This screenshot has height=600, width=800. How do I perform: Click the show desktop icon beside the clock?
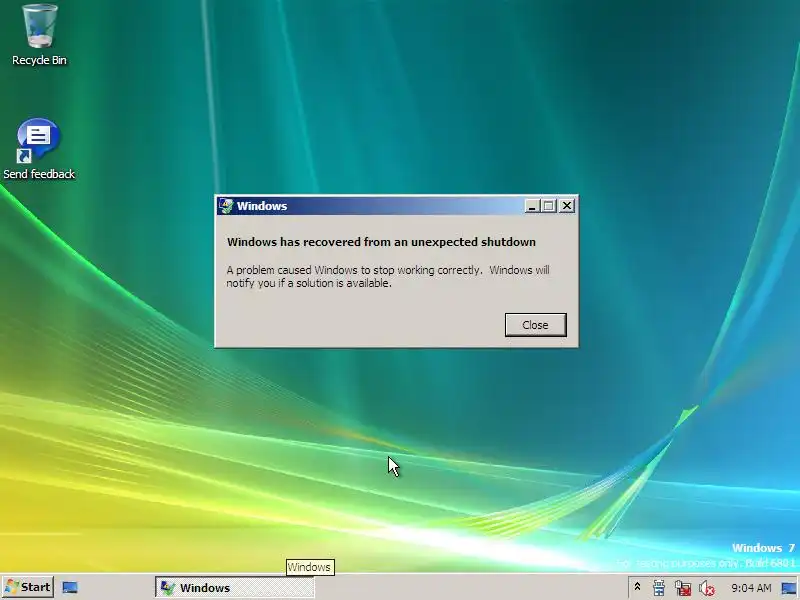tap(789, 588)
